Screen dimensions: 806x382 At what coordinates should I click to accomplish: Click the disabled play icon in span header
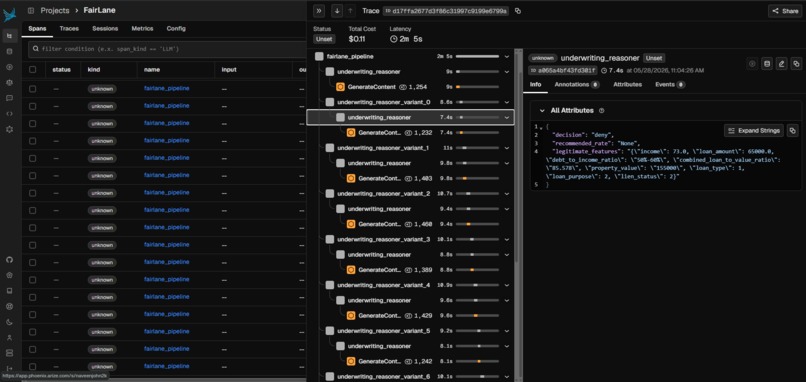click(x=752, y=64)
